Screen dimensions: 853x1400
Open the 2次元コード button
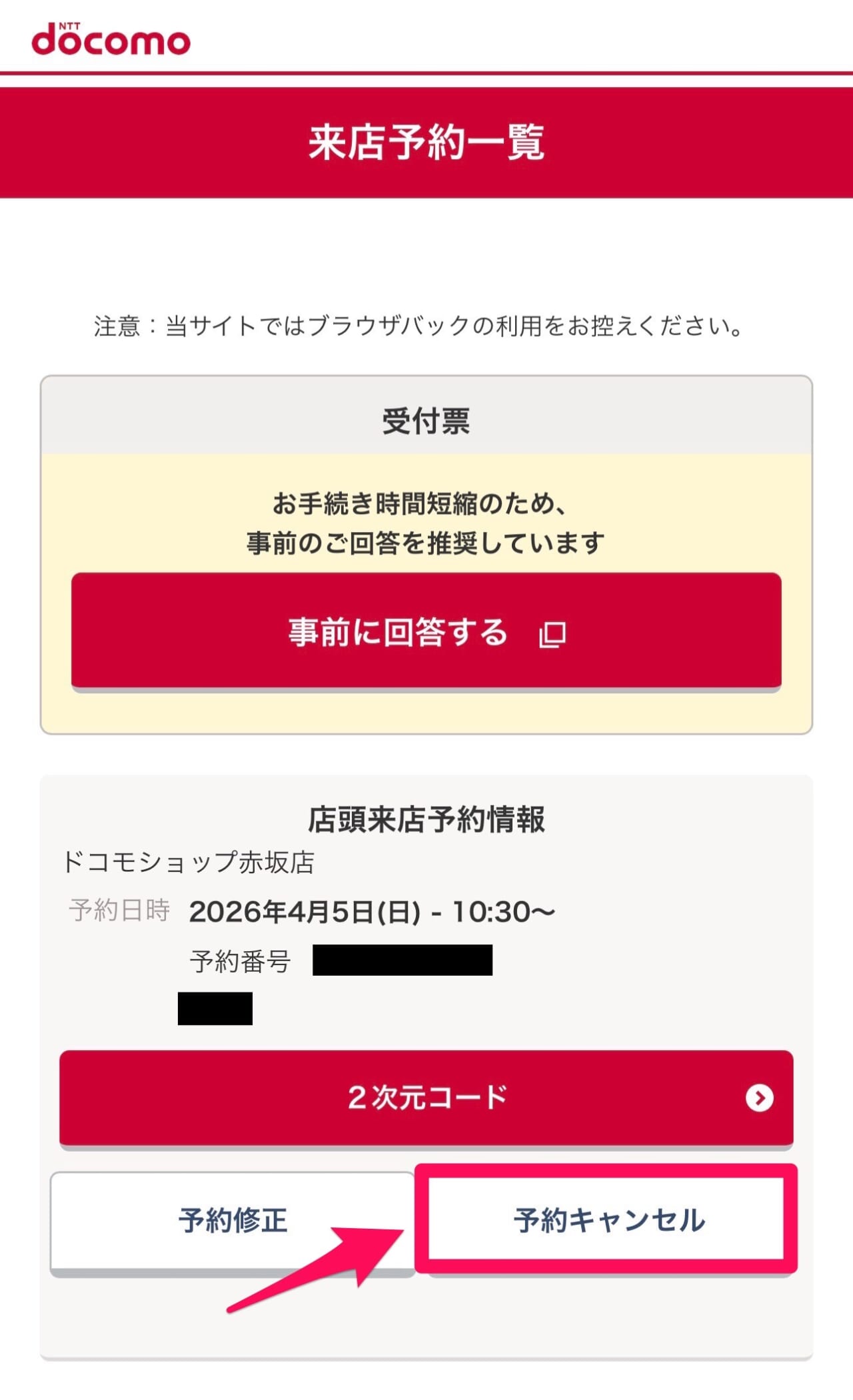pos(426,1098)
